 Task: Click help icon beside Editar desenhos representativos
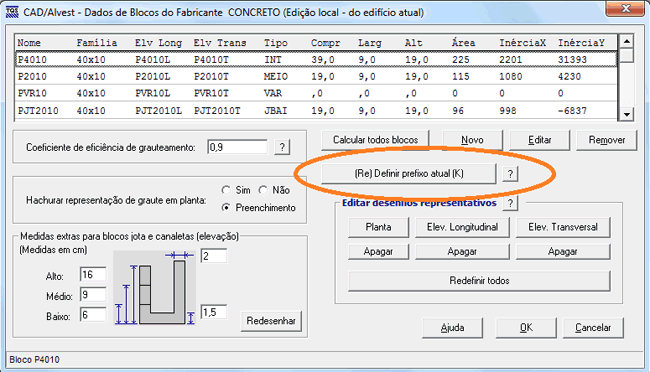tap(510, 203)
